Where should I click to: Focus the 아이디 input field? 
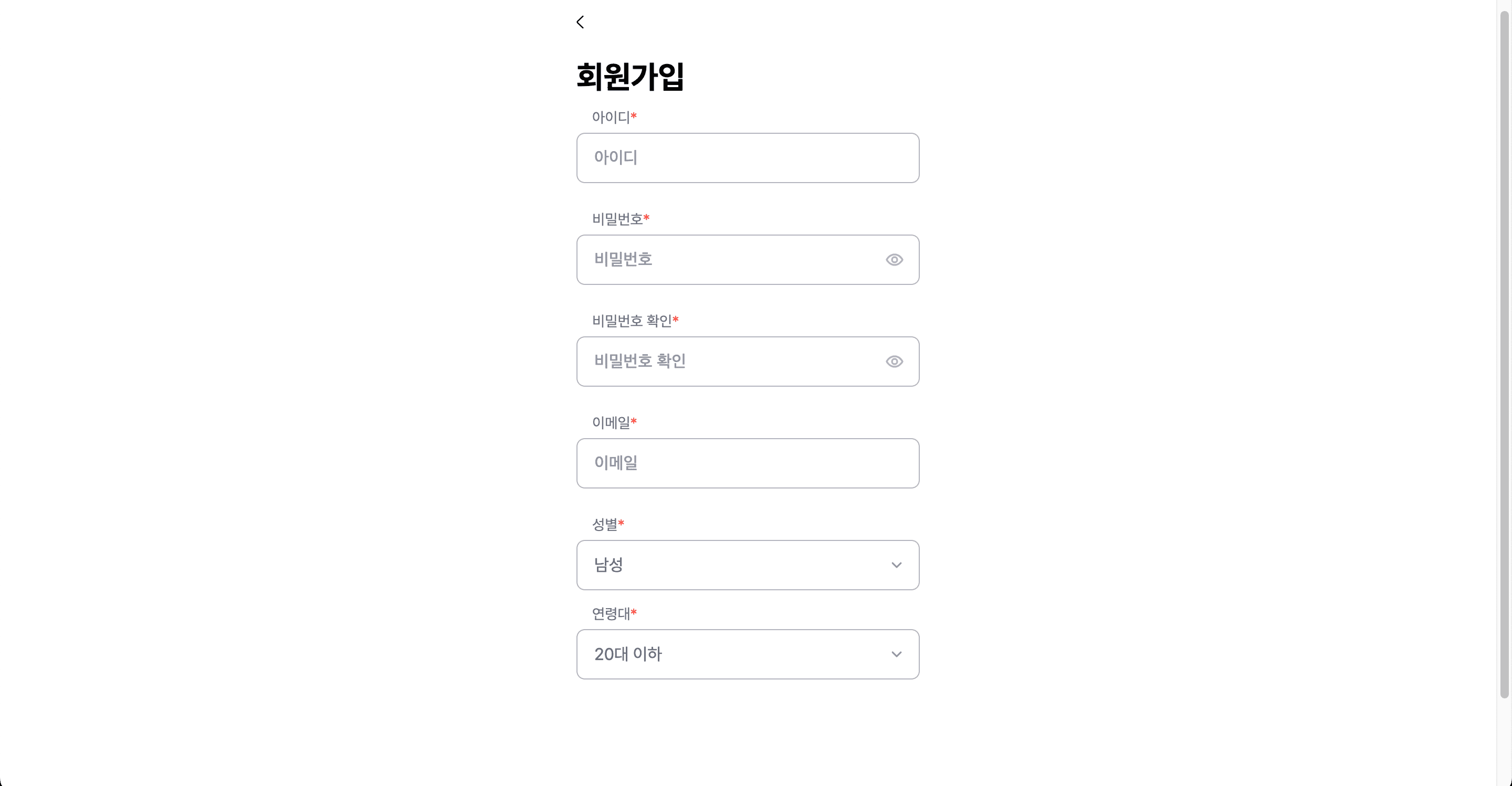748,157
